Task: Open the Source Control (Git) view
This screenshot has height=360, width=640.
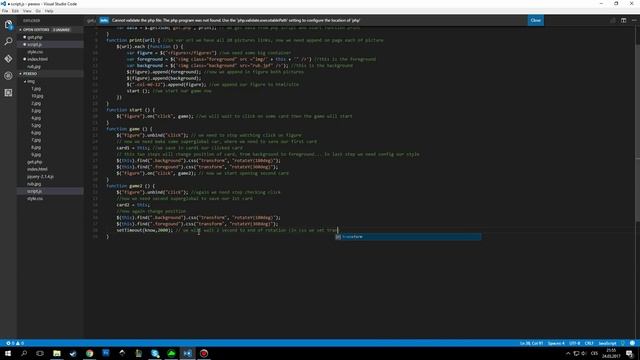Action: [x=8, y=59]
